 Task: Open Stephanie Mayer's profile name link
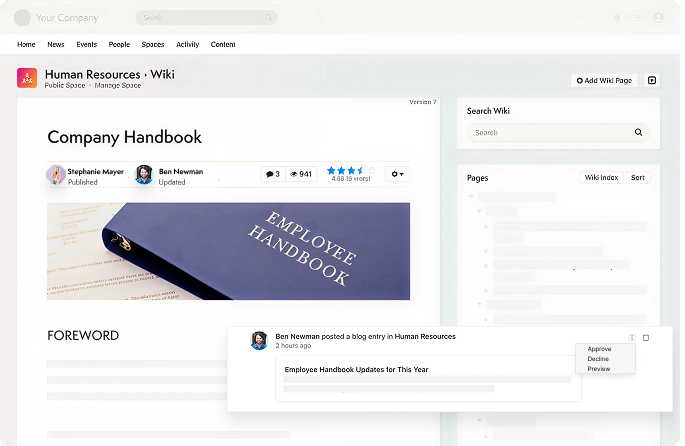[96, 172]
